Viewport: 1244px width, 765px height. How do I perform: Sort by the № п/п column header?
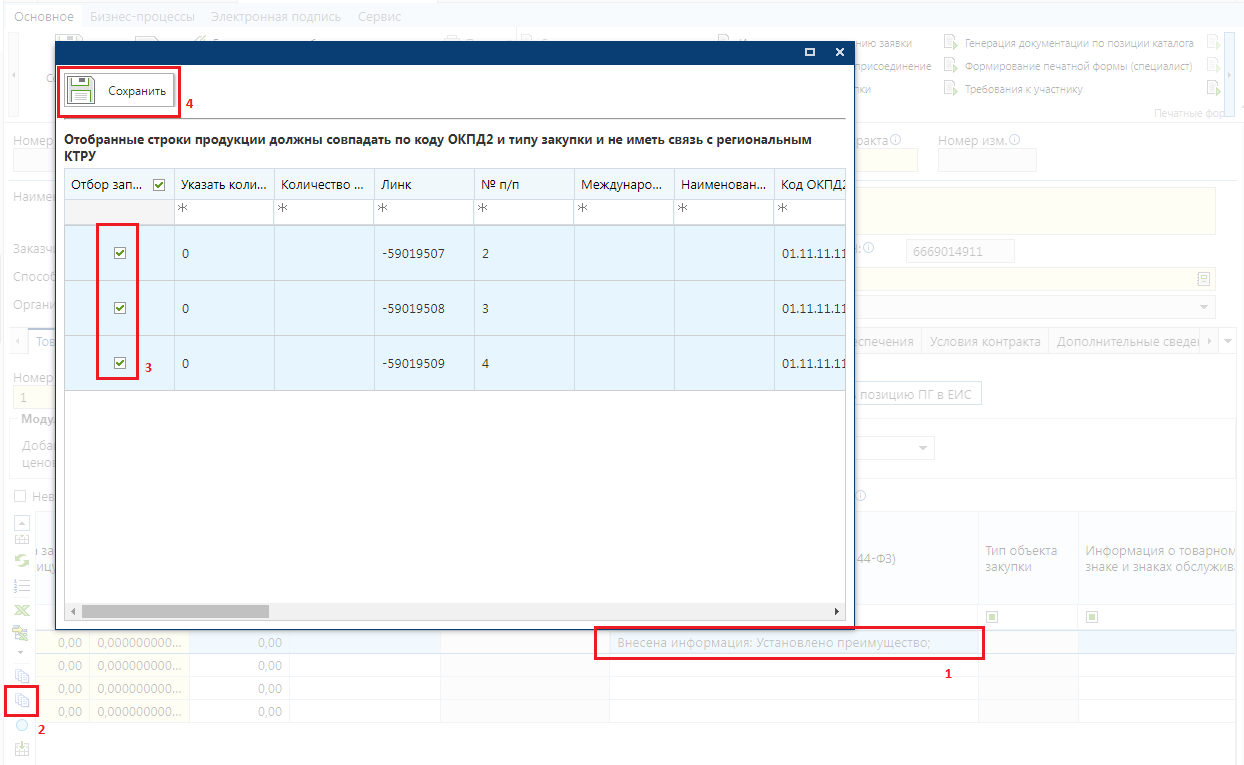pos(524,185)
